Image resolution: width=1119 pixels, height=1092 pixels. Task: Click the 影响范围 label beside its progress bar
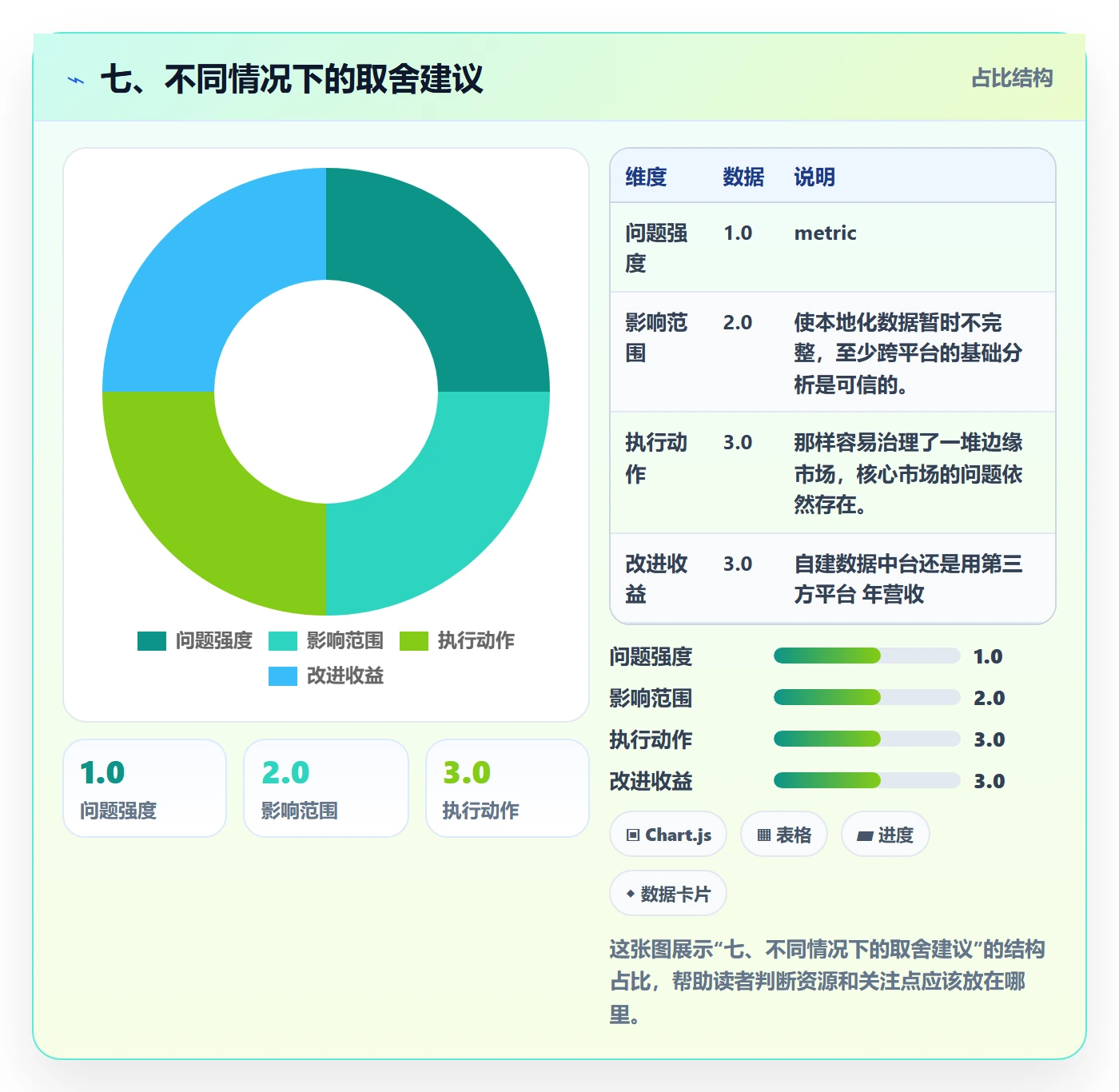point(651,698)
